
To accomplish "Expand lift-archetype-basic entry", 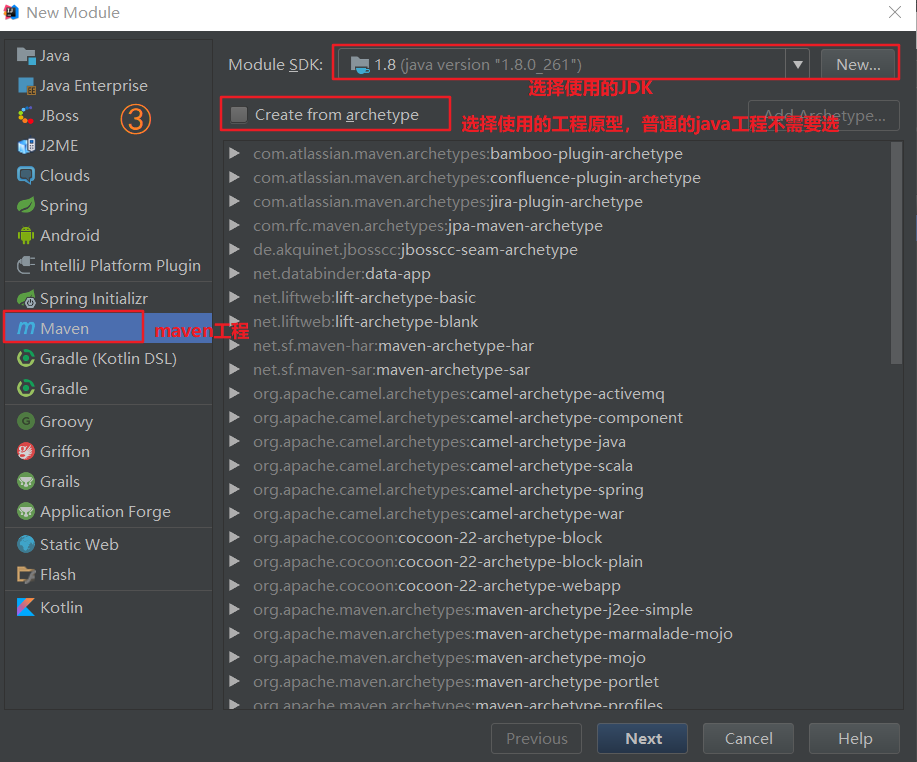I will [x=235, y=297].
